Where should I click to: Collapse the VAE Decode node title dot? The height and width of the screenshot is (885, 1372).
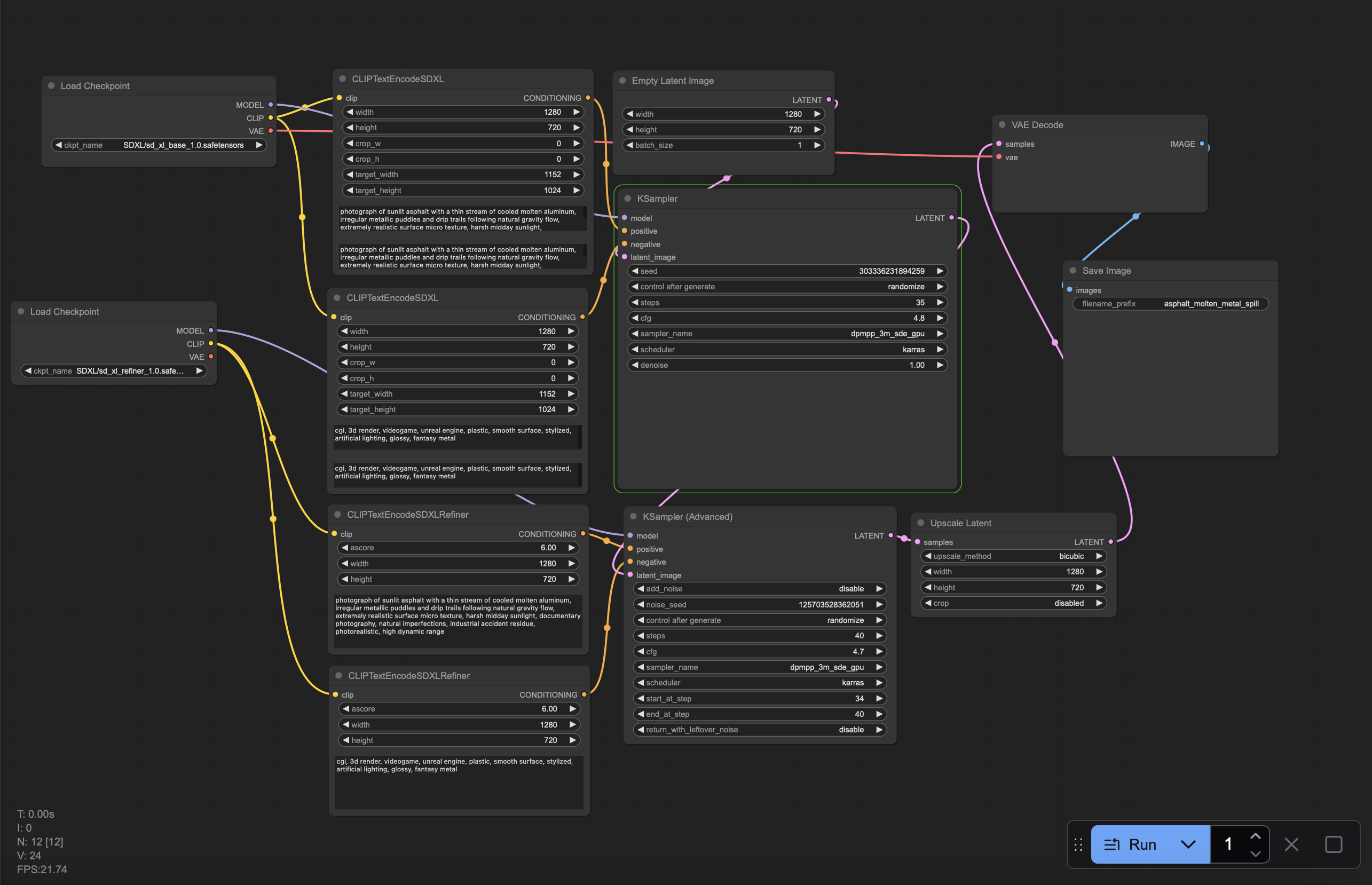pyautogui.click(x=1002, y=125)
